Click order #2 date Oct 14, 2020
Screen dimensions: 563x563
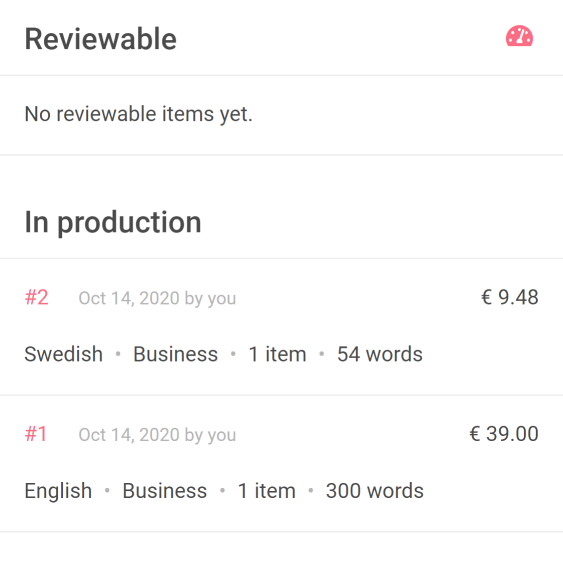(129, 298)
